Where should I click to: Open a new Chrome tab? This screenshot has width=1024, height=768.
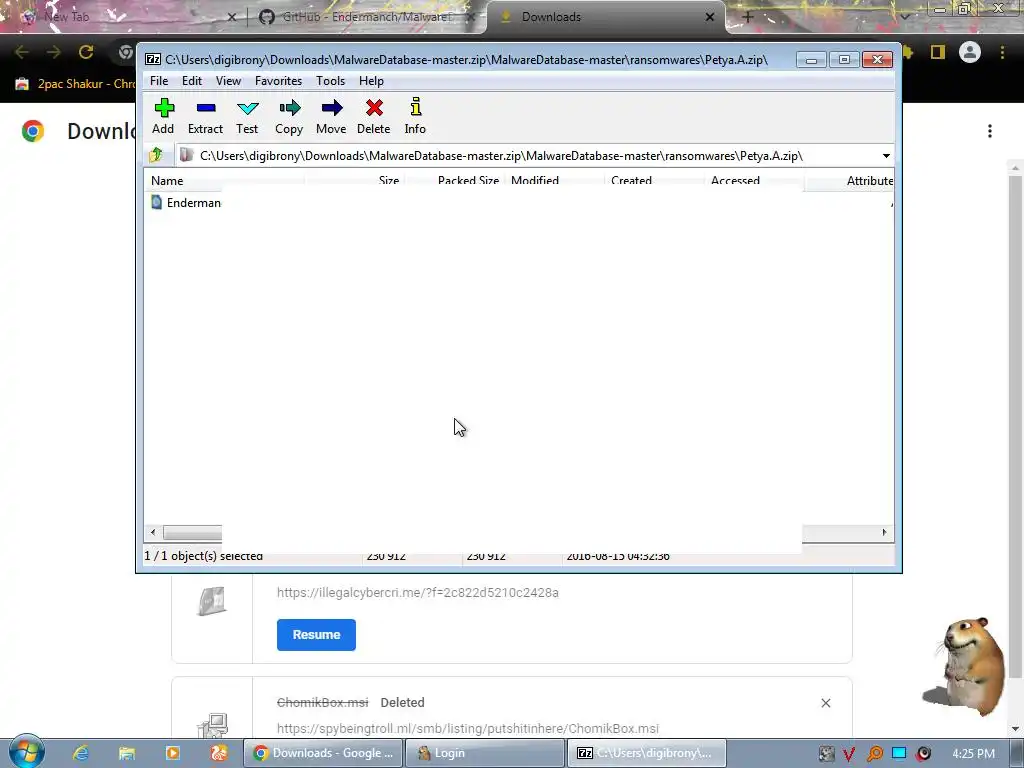tap(748, 17)
